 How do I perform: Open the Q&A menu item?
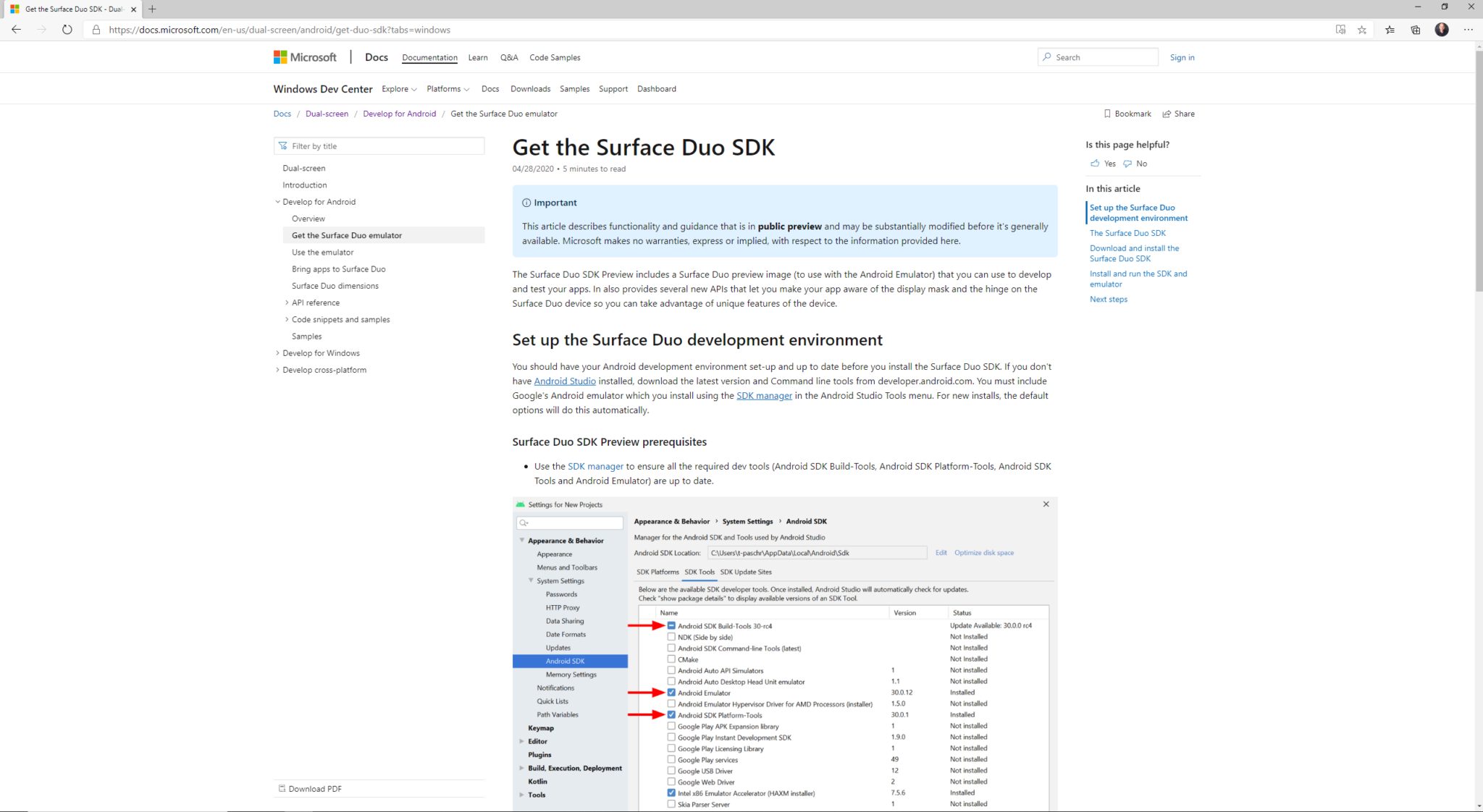(x=509, y=57)
